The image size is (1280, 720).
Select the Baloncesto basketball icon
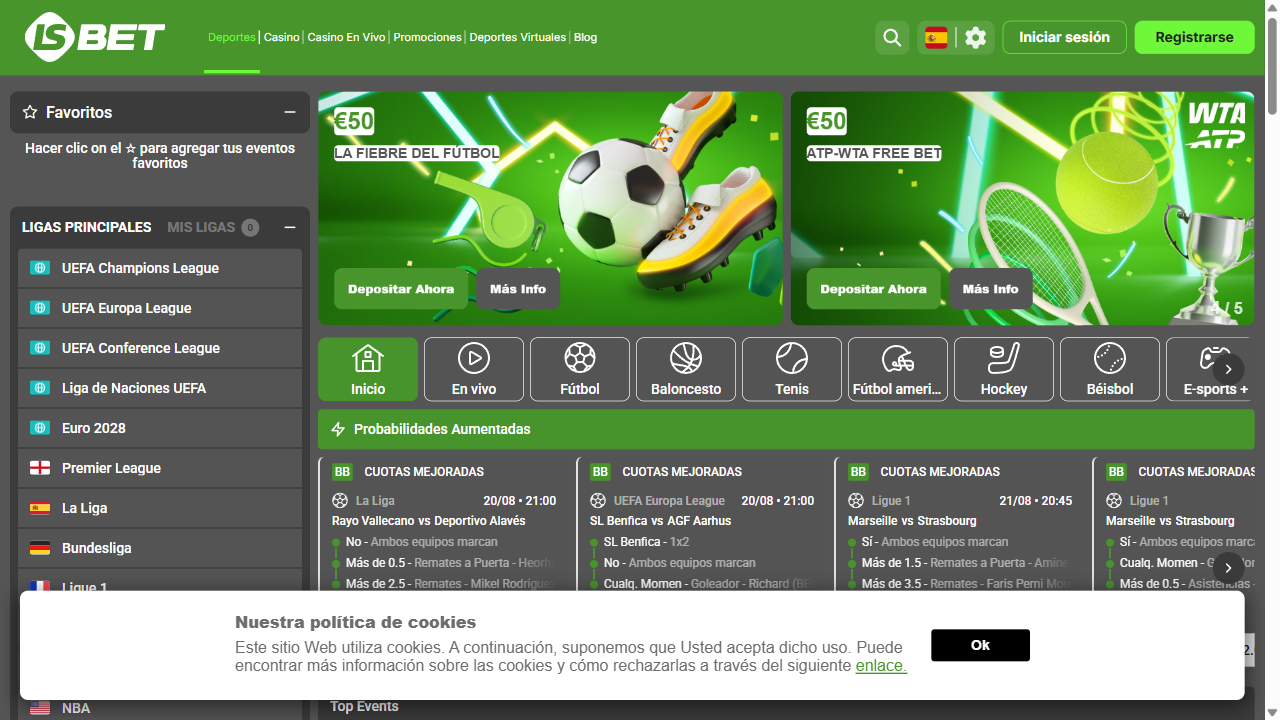[x=686, y=358]
